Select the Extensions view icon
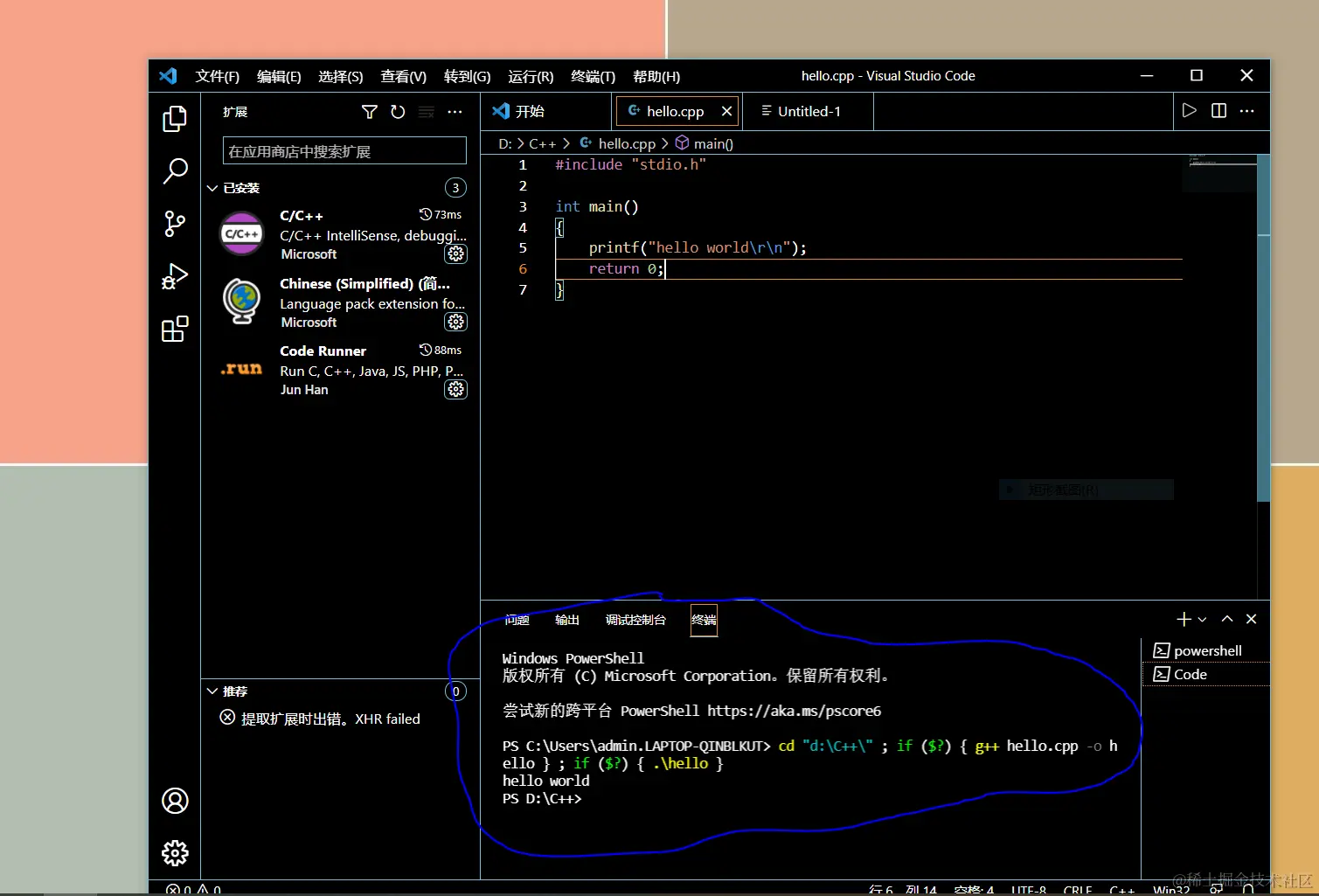The height and width of the screenshot is (896, 1319). point(175,329)
